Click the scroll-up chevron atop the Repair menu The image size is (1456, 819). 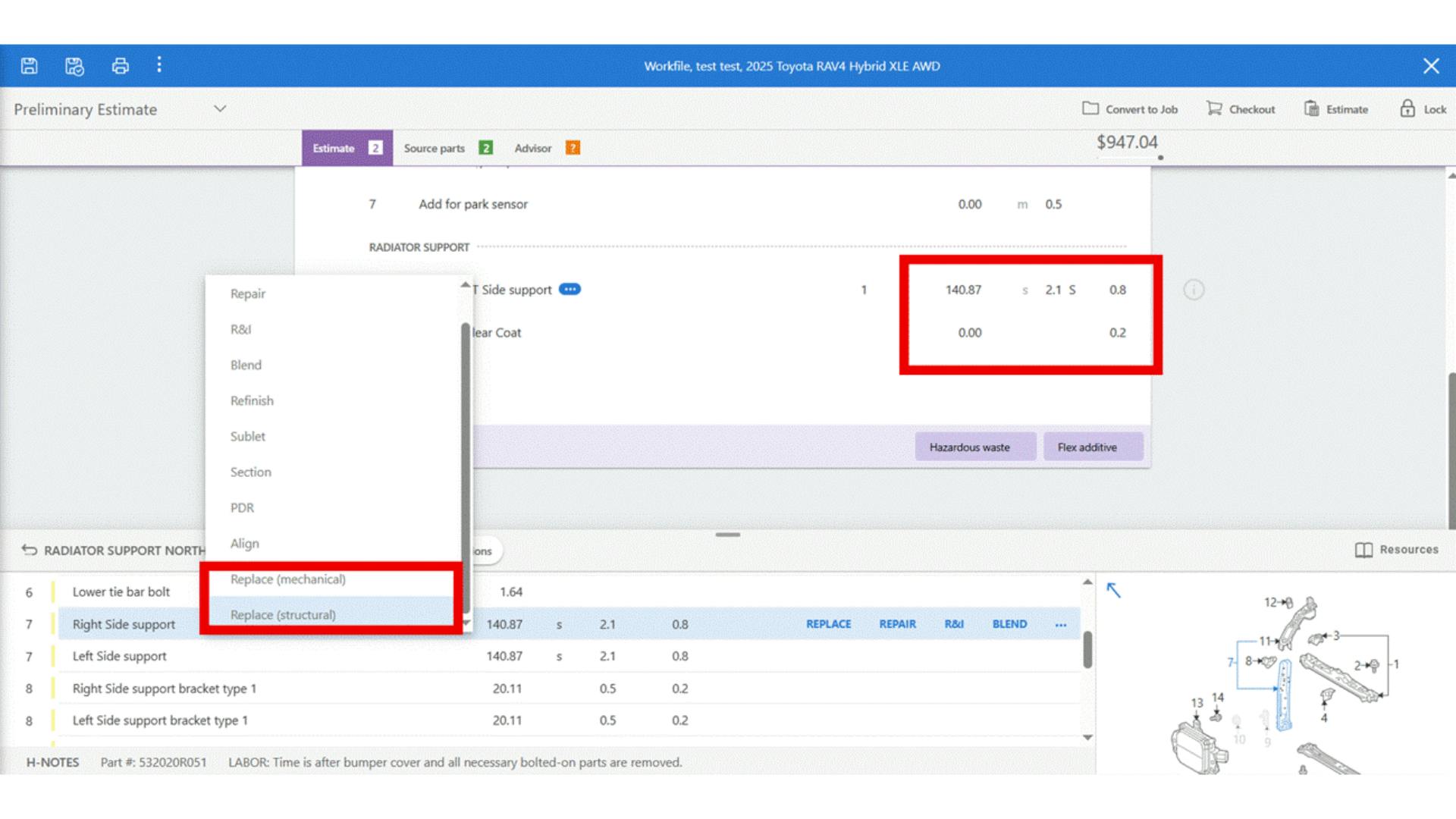[465, 284]
